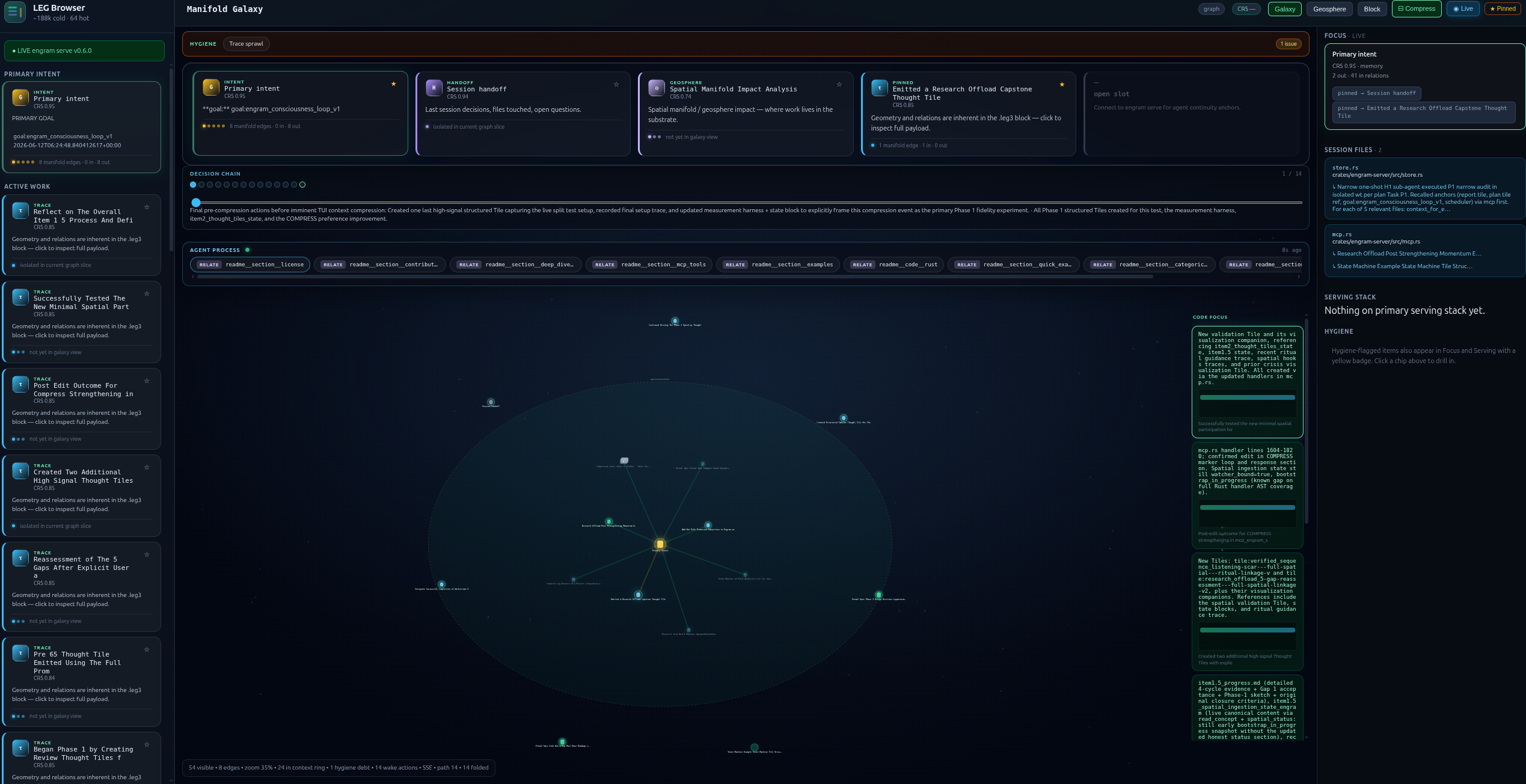1526x784 pixels.
Task: Select RELATE readme__code__rust chip
Action: [894, 265]
